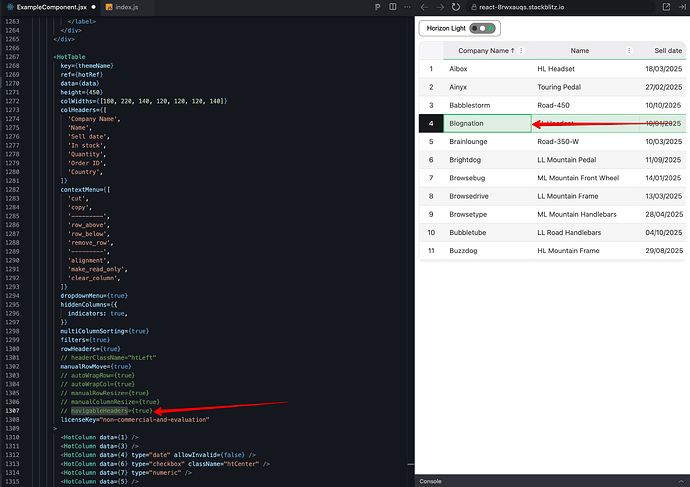
Task: Click the Touring Pedal cell
Action: [585, 87]
